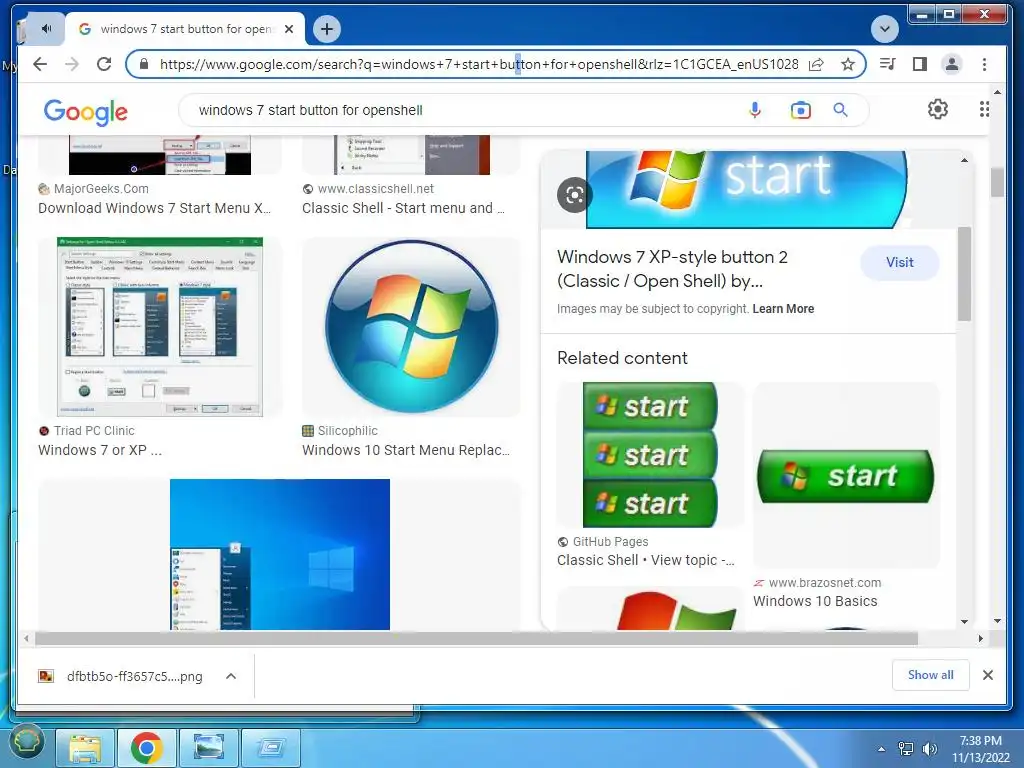Select Windows orb image from Silicophilic
Screen dimensions: 1024x768
click(x=411, y=327)
